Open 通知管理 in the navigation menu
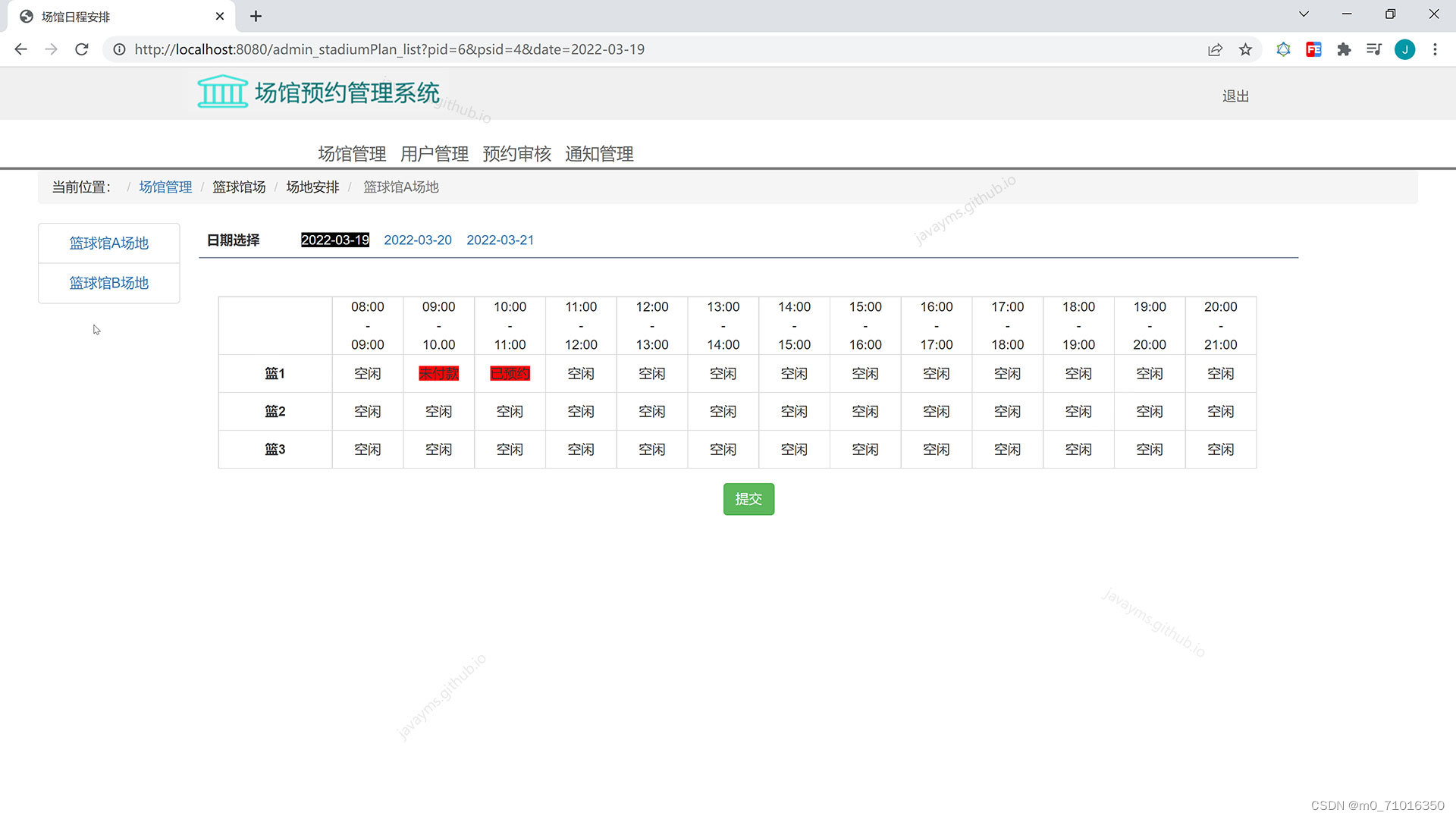1456x819 pixels. coord(599,154)
